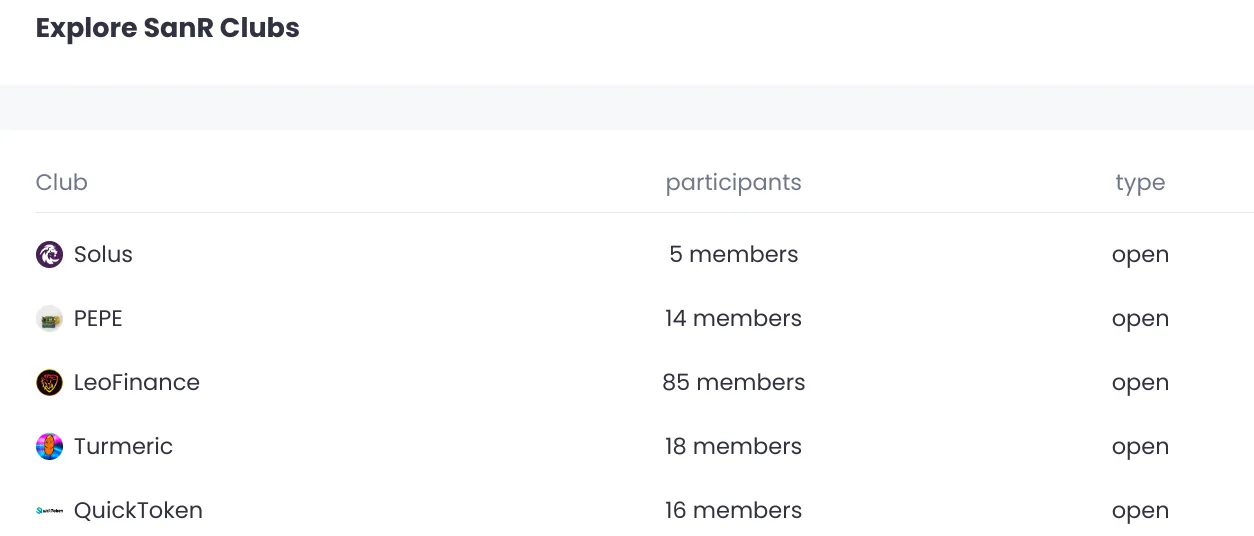Screen dimensions: 1254x536
Task: Open the LeoFinance club
Action: coord(137,382)
